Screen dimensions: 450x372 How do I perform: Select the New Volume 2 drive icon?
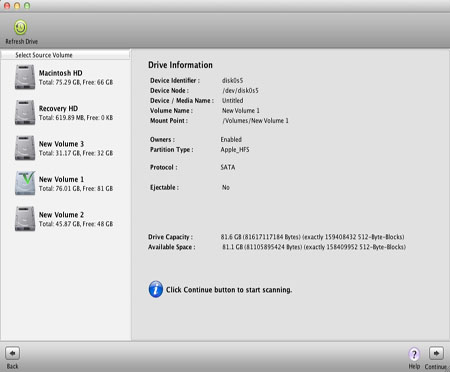[25, 219]
